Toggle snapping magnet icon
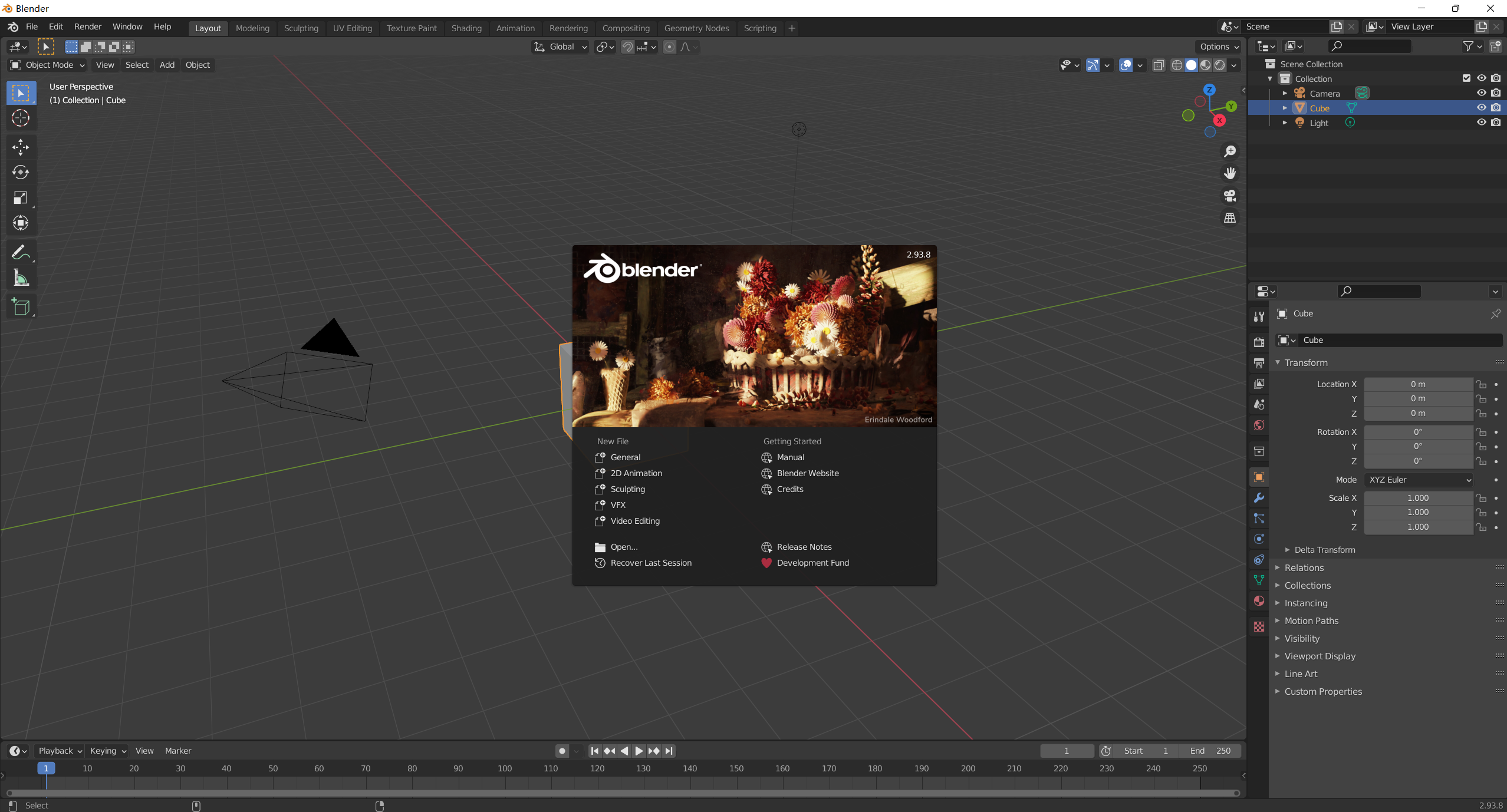1507x812 pixels. tap(627, 47)
